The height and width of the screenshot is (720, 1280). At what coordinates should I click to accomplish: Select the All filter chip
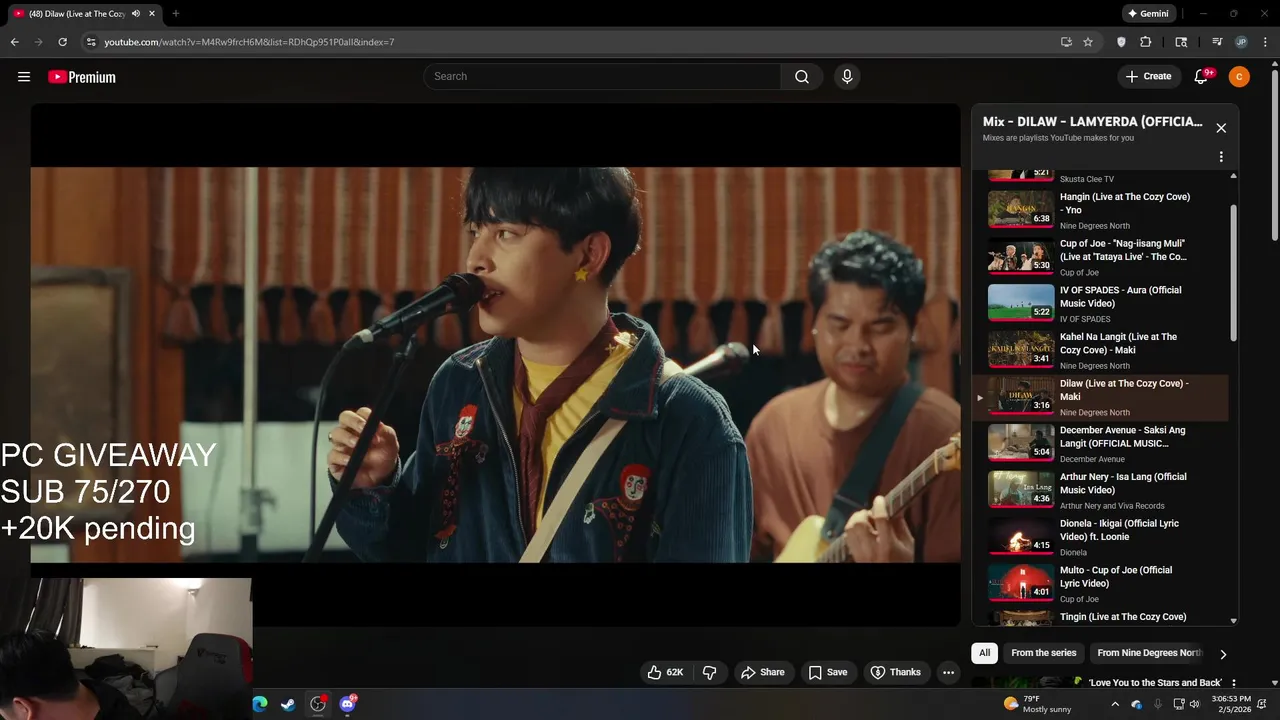coord(984,653)
